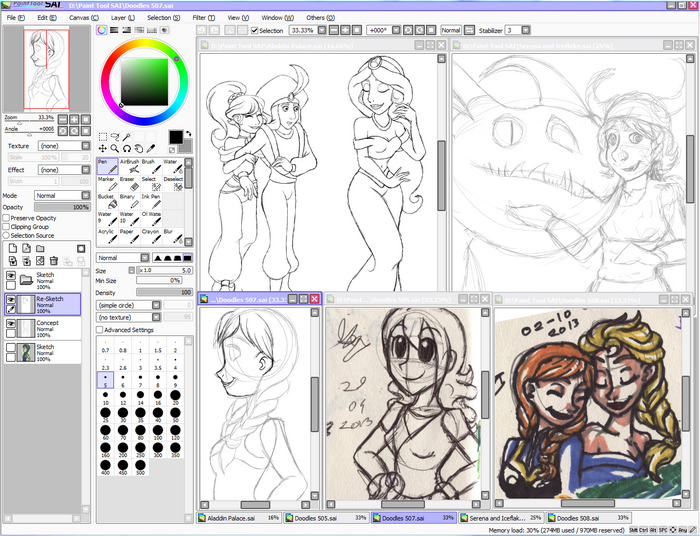Viewport: 700px width, 536px height.
Task: Select the magic wand tool
Action: coord(127,137)
